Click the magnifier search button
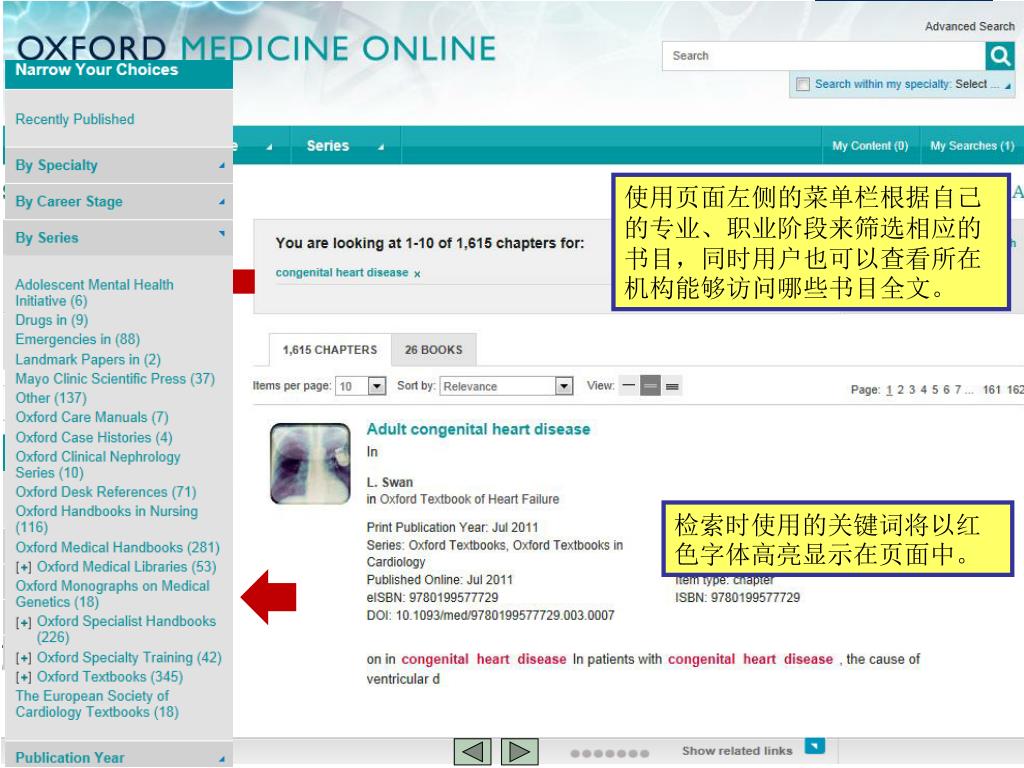The image size is (1024, 768). [999, 56]
